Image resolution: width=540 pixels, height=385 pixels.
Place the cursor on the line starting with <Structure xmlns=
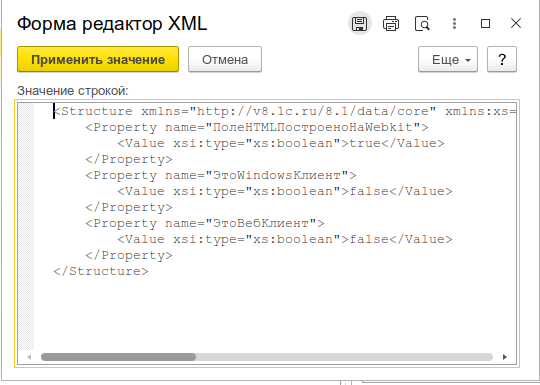[285, 112]
